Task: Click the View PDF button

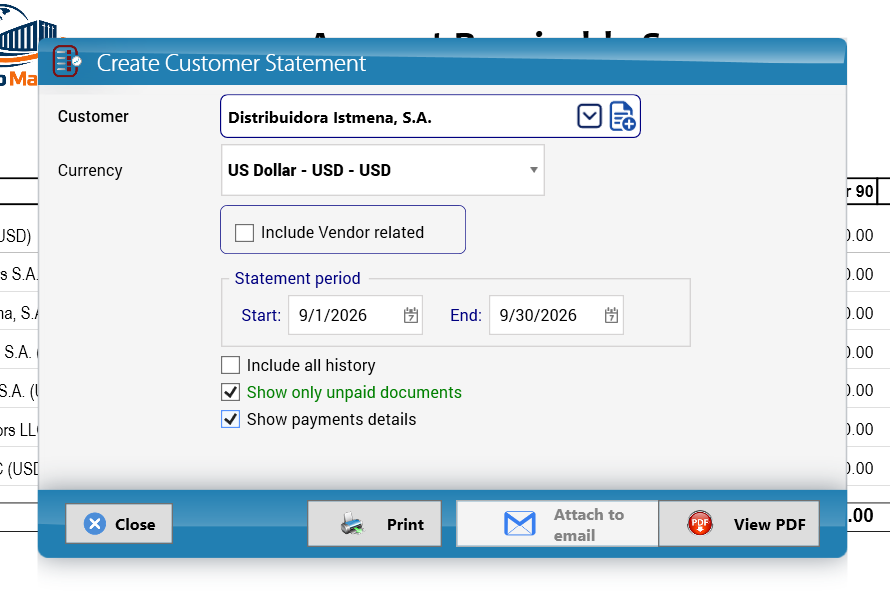Action: pos(739,523)
